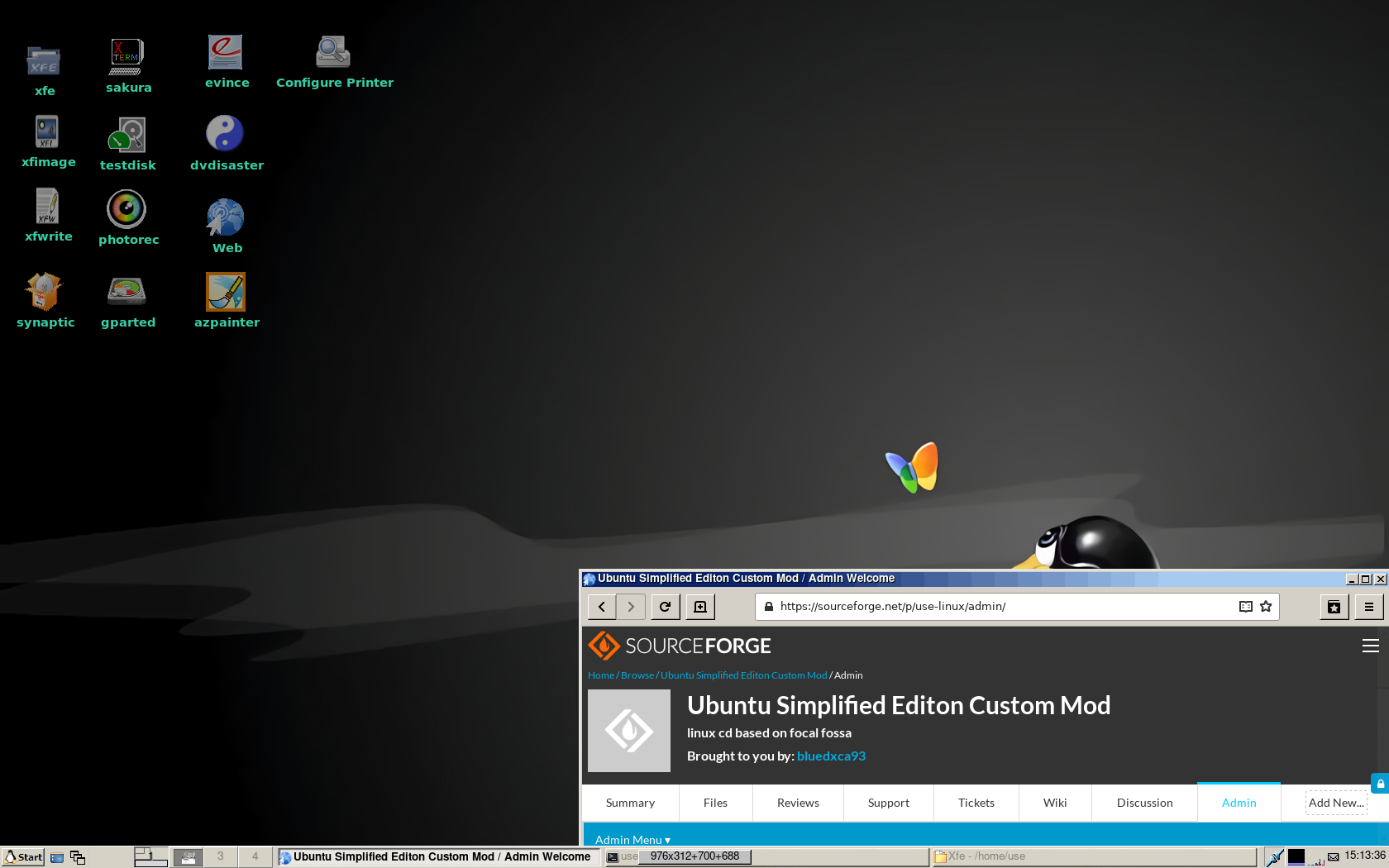This screenshot has width=1389, height=868.
Task: Switch to workspace 2 in pager
Action: [188, 857]
